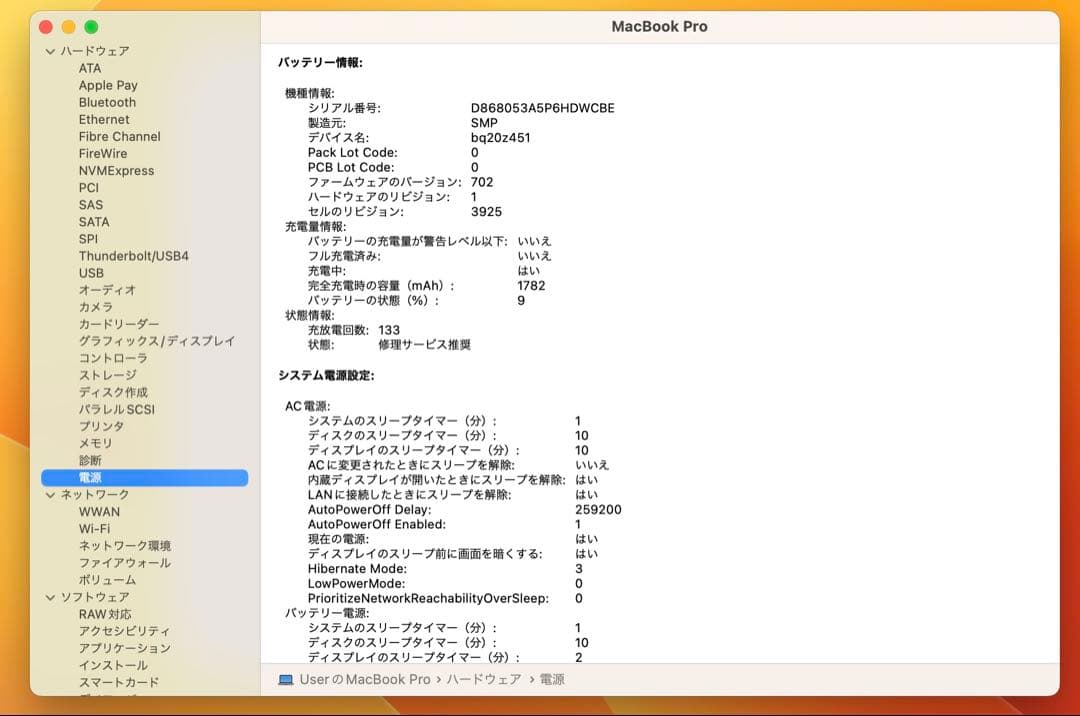Click the MacBook Pro window title
1080x716 pixels.
(659, 27)
